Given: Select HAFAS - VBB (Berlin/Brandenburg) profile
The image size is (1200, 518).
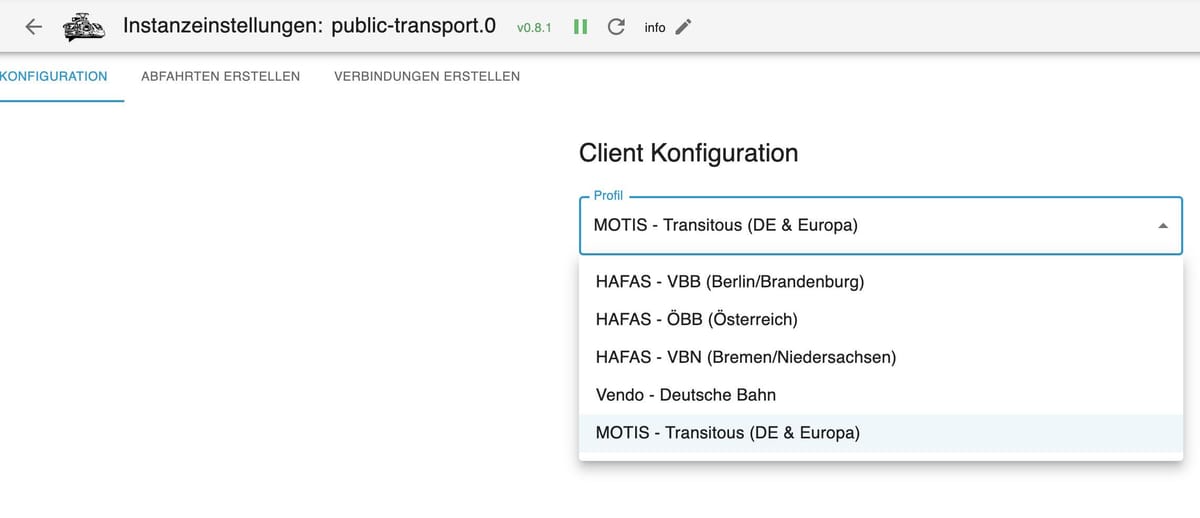Looking at the screenshot, I should click(881, 281).
